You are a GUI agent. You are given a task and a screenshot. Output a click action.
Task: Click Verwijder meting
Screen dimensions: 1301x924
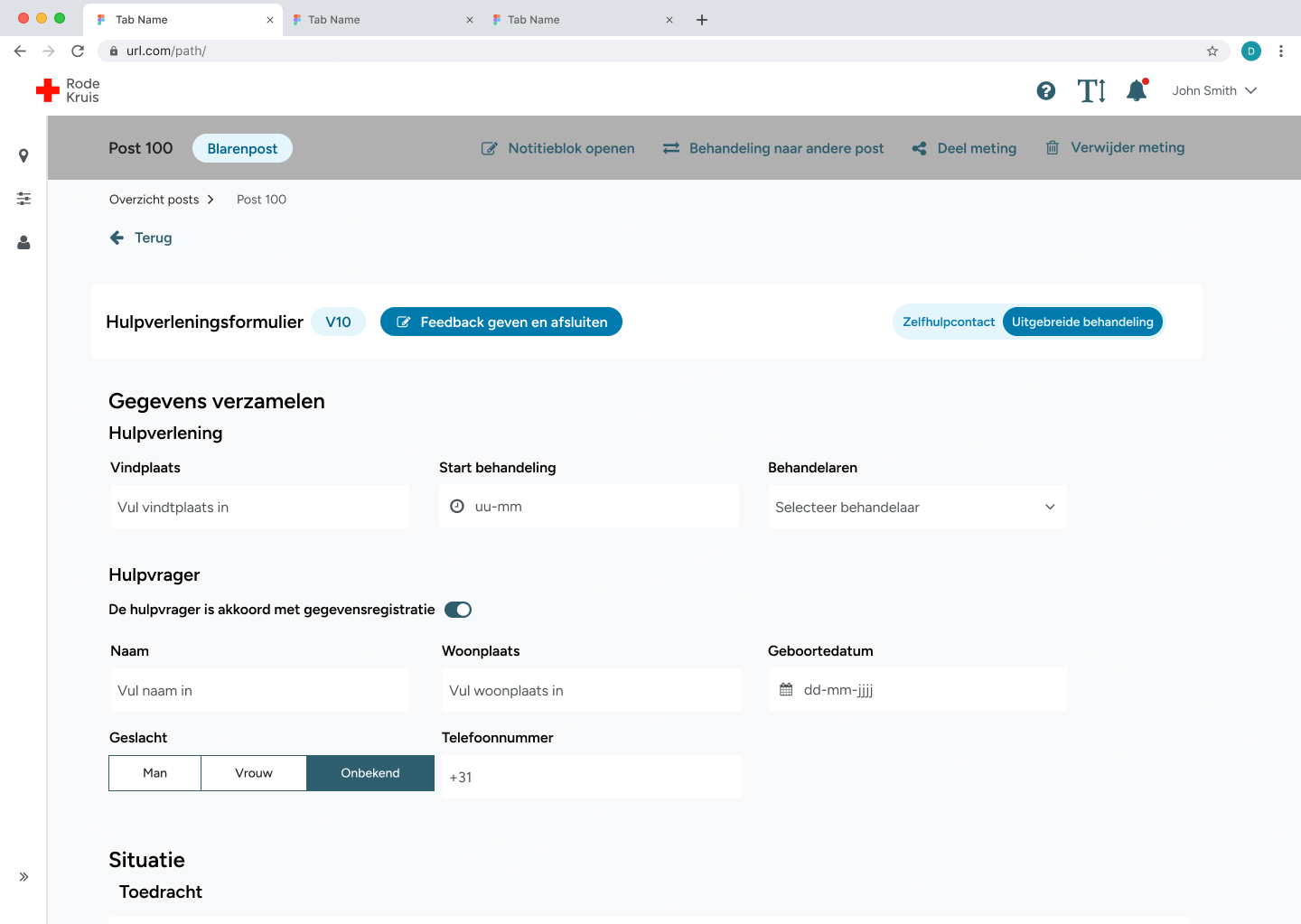1115,147
